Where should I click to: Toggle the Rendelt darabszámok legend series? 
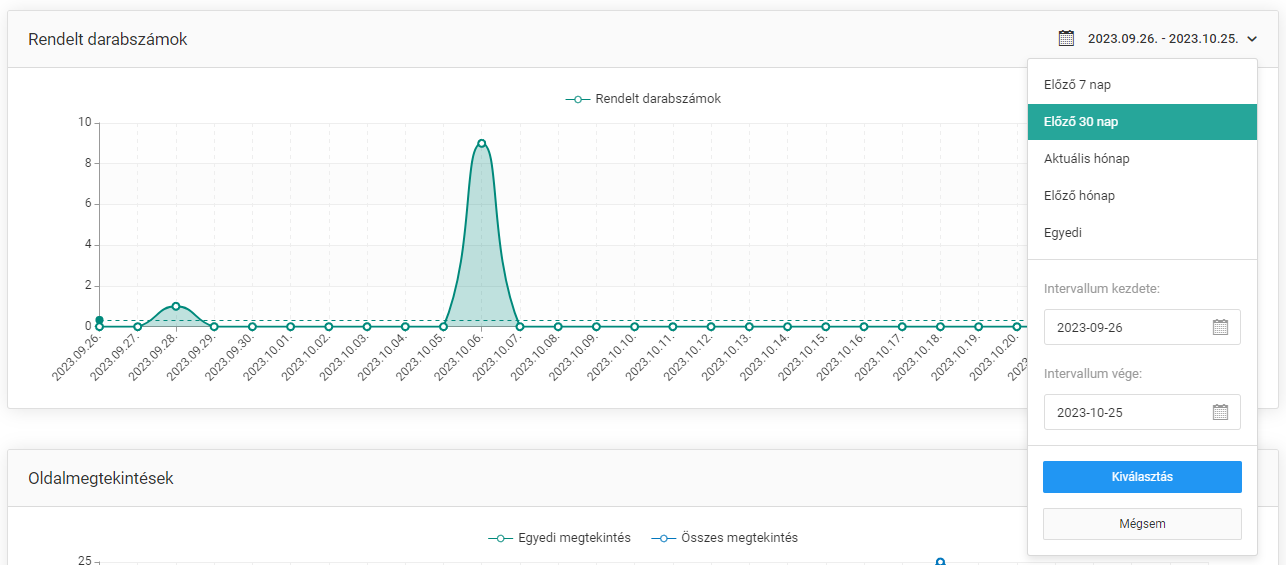click(643, 99)
